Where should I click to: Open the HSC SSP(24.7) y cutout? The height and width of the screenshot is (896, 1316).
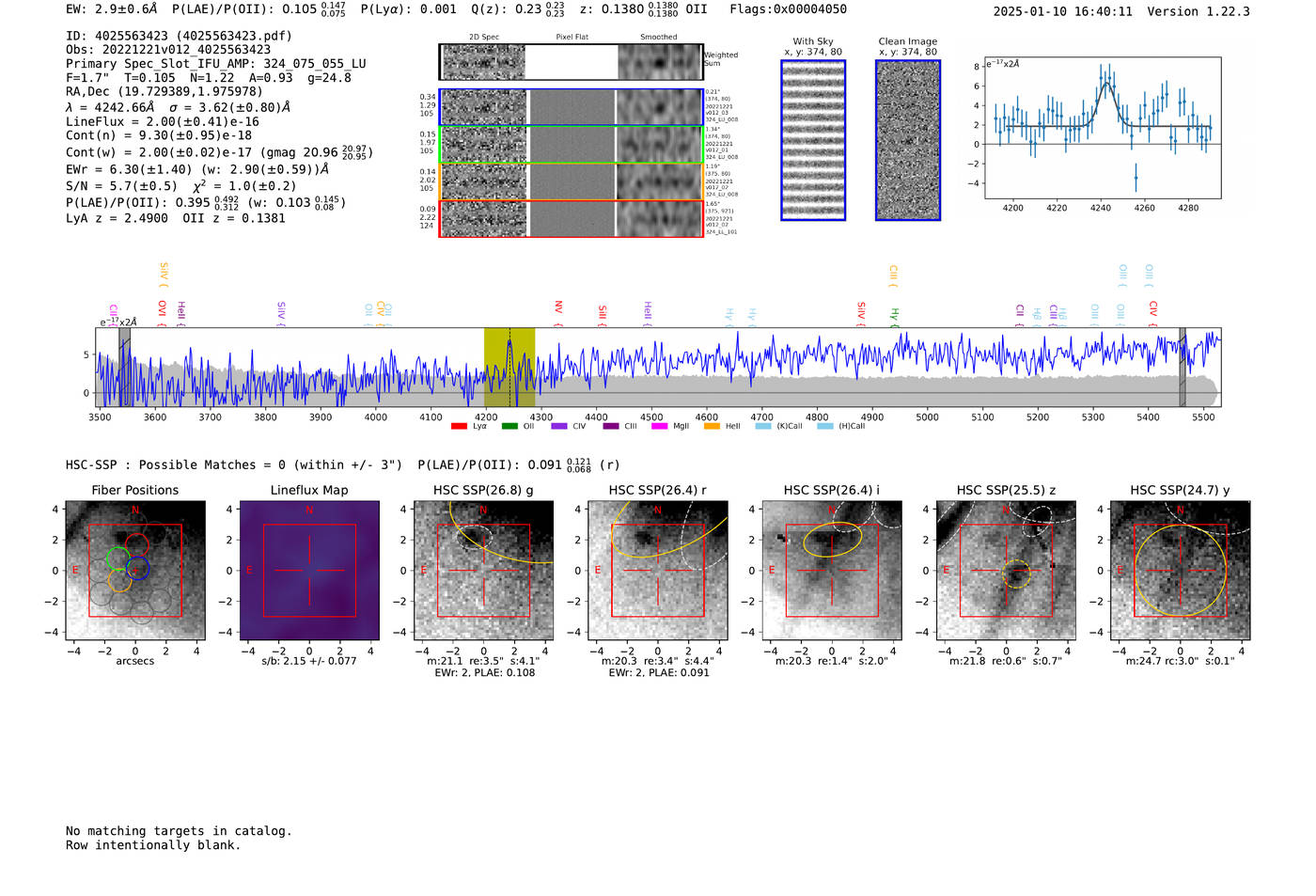1181,571
